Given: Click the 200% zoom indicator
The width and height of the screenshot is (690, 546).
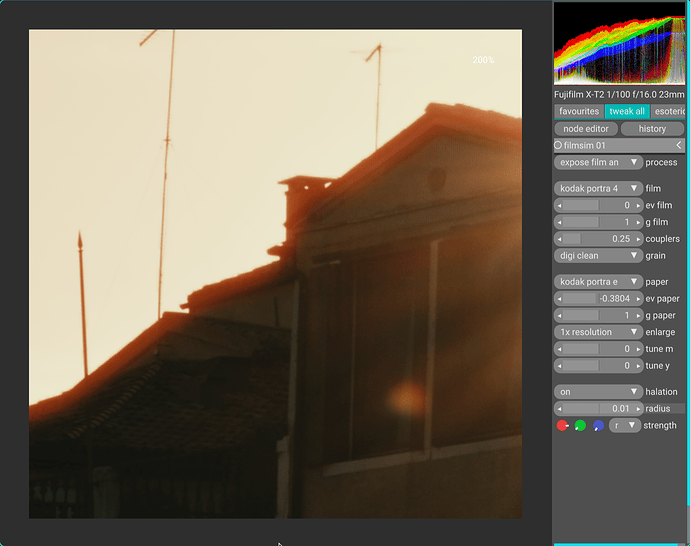Looking at the screenshot, I should (483, 60).
